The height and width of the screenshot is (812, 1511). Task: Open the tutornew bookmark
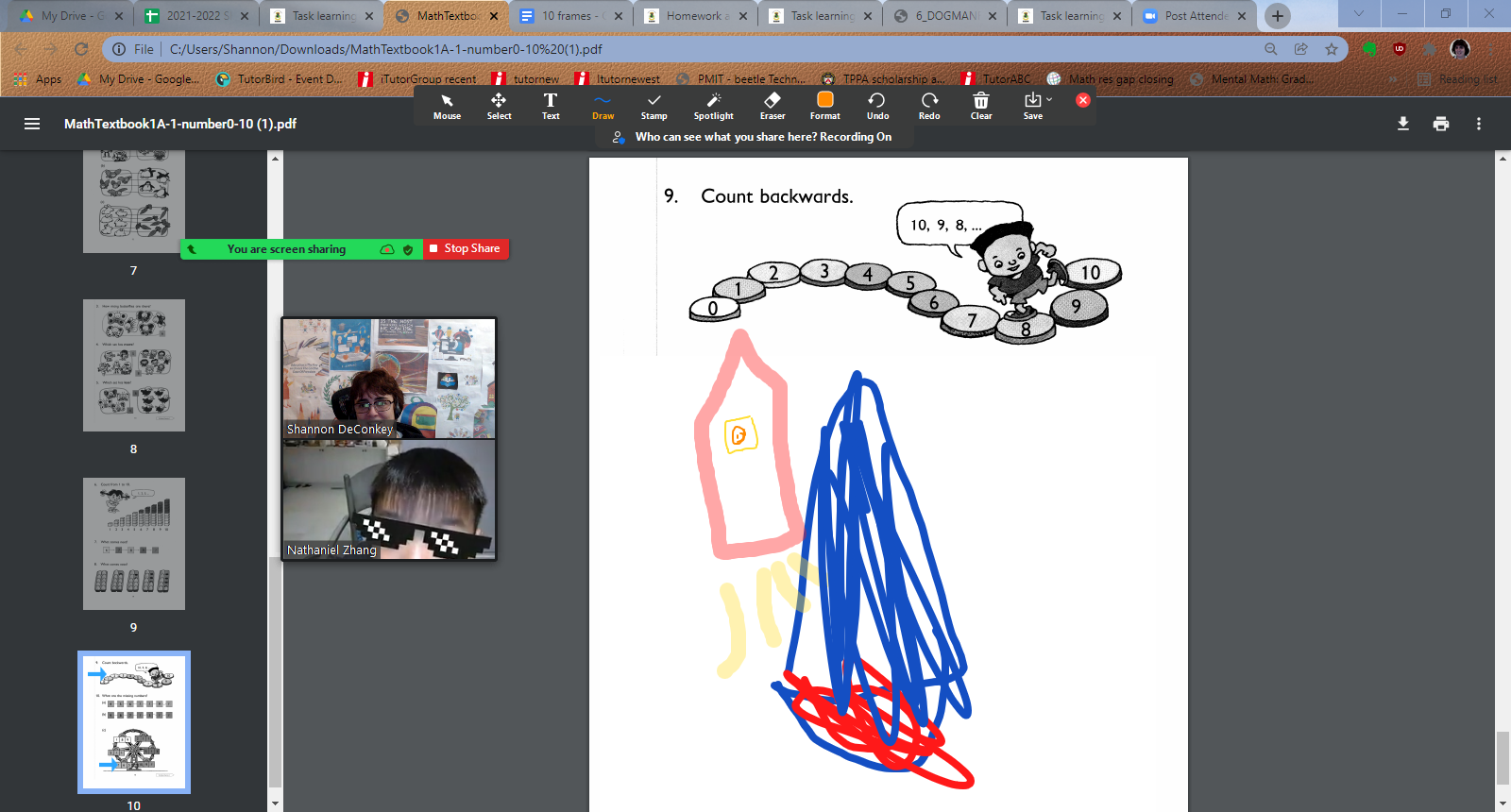526,79
